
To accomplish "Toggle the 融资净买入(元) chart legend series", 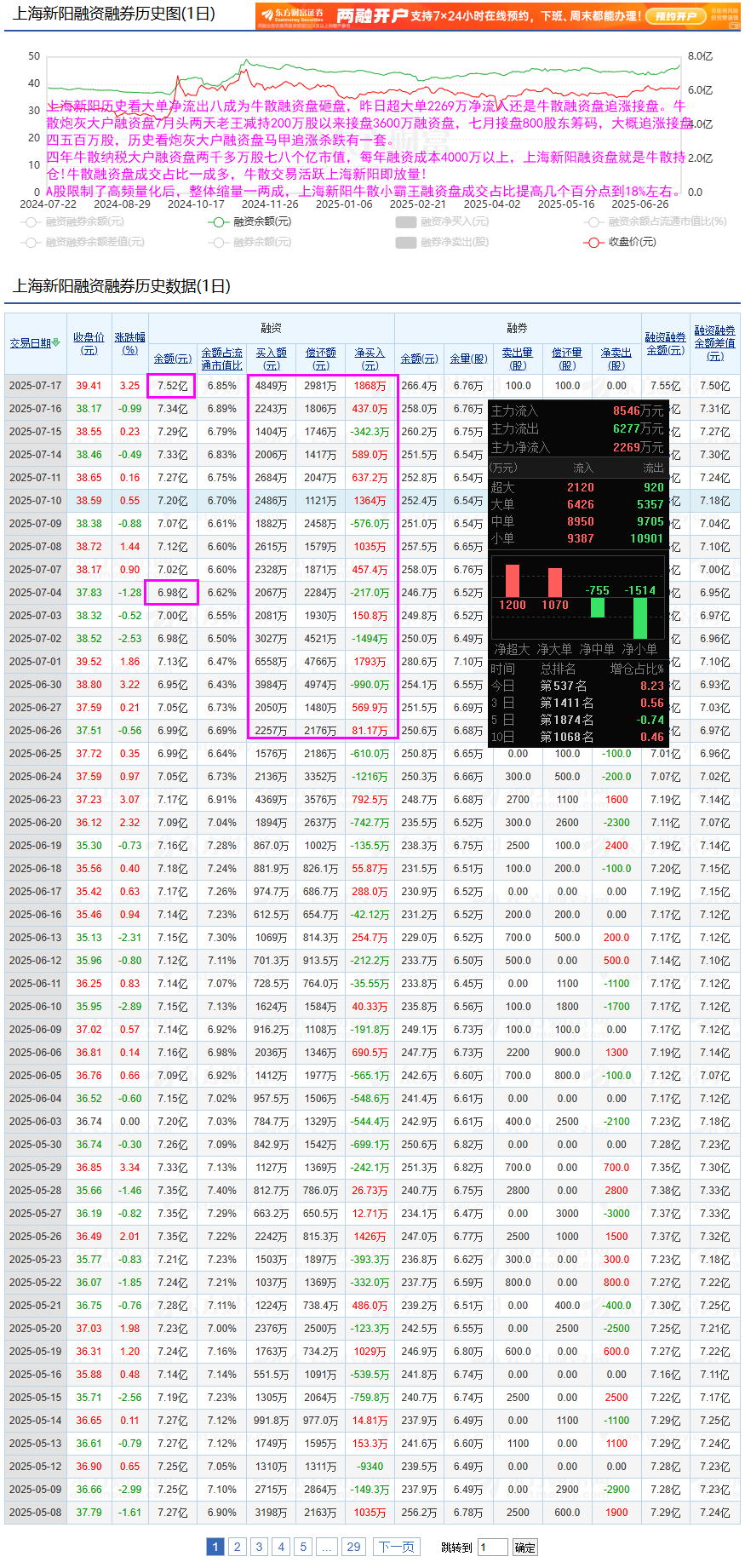I will [x=443, y=221].
